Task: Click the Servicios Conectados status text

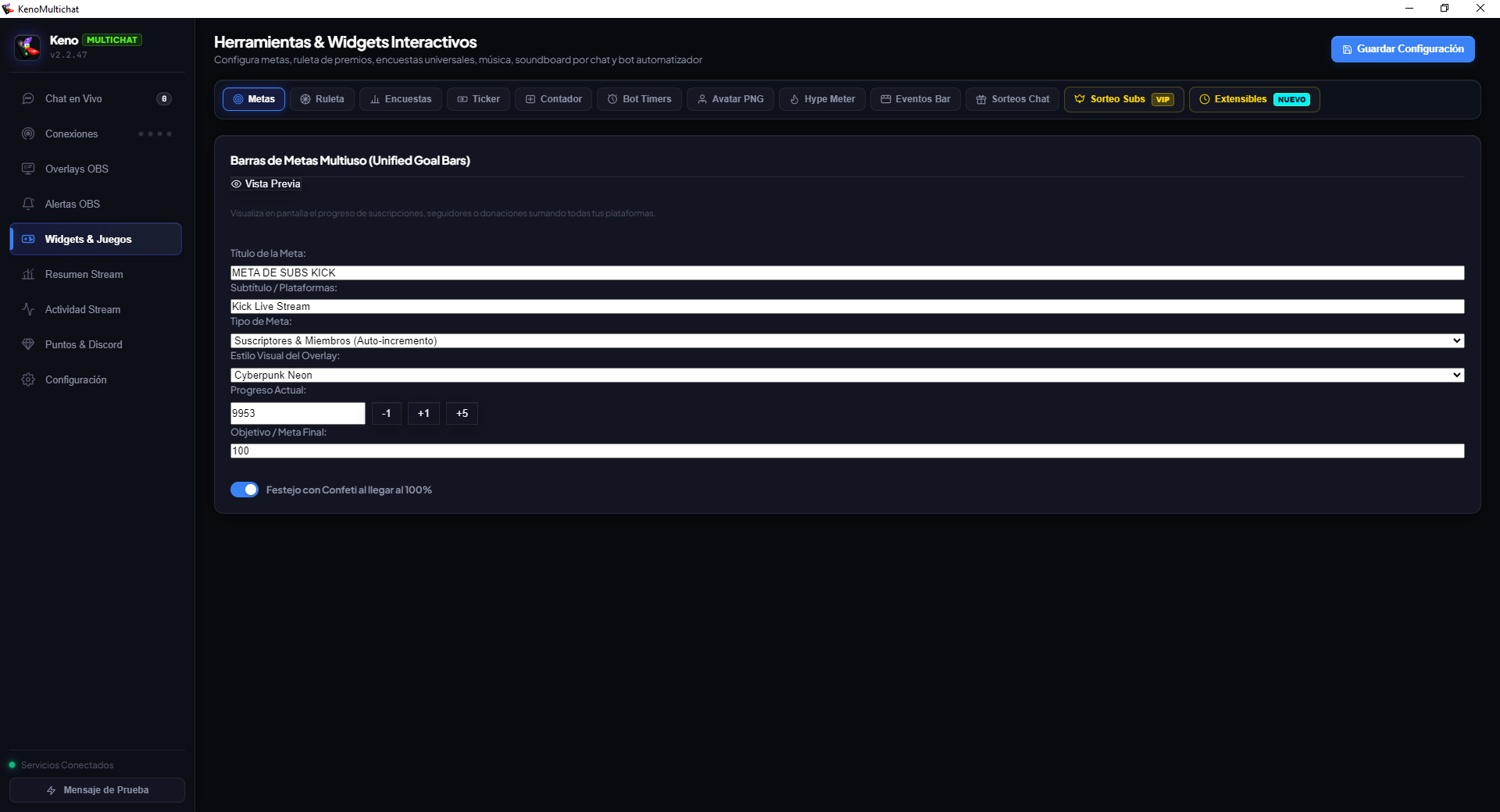Action: click(x=67, y=765)
